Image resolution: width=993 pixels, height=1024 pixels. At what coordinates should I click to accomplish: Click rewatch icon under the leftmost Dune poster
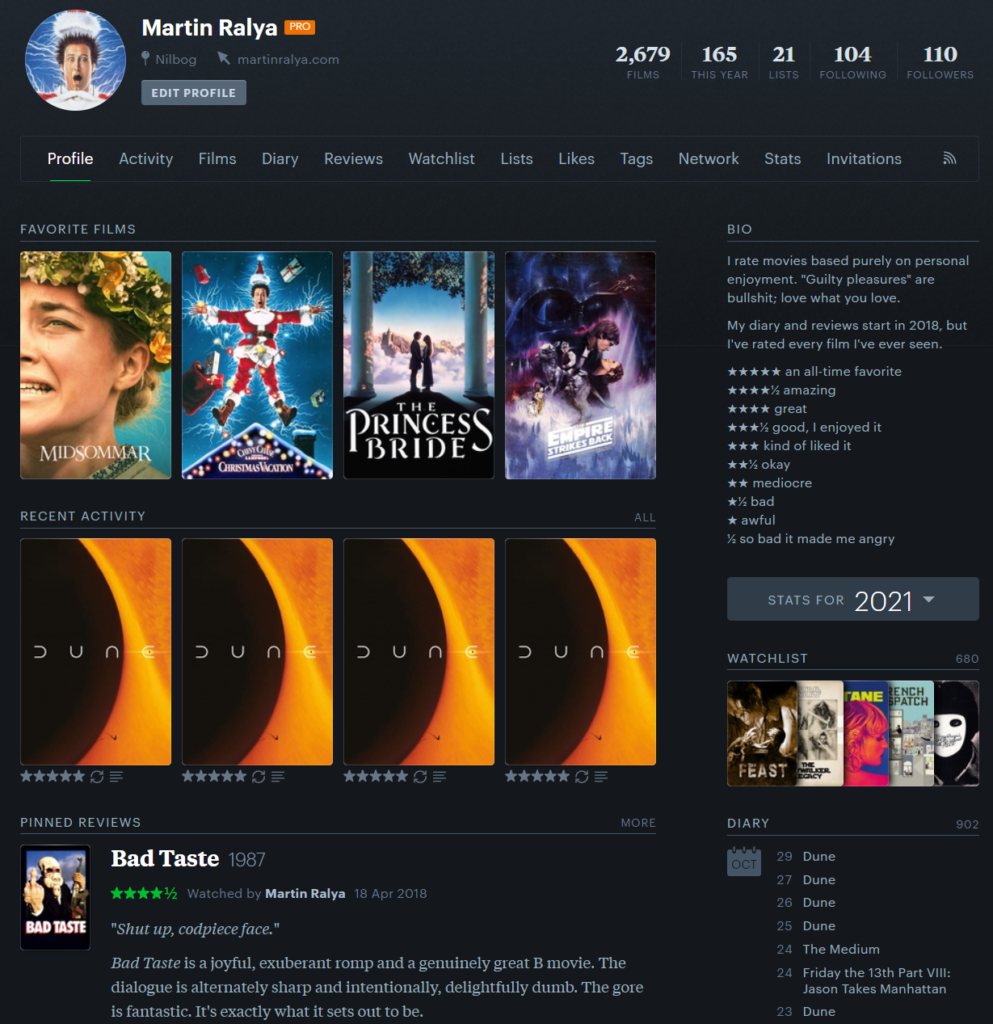coord(97,776)
